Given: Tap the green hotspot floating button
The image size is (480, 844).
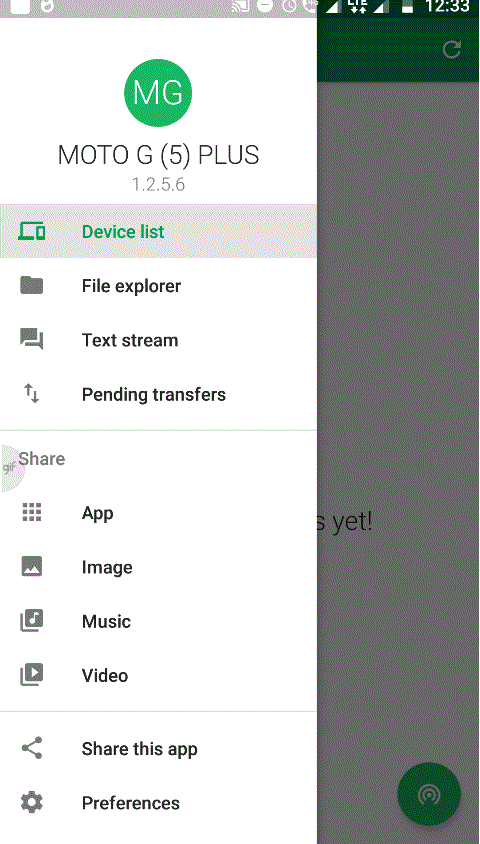Looking at the screenshot, I should coord(429,794).
